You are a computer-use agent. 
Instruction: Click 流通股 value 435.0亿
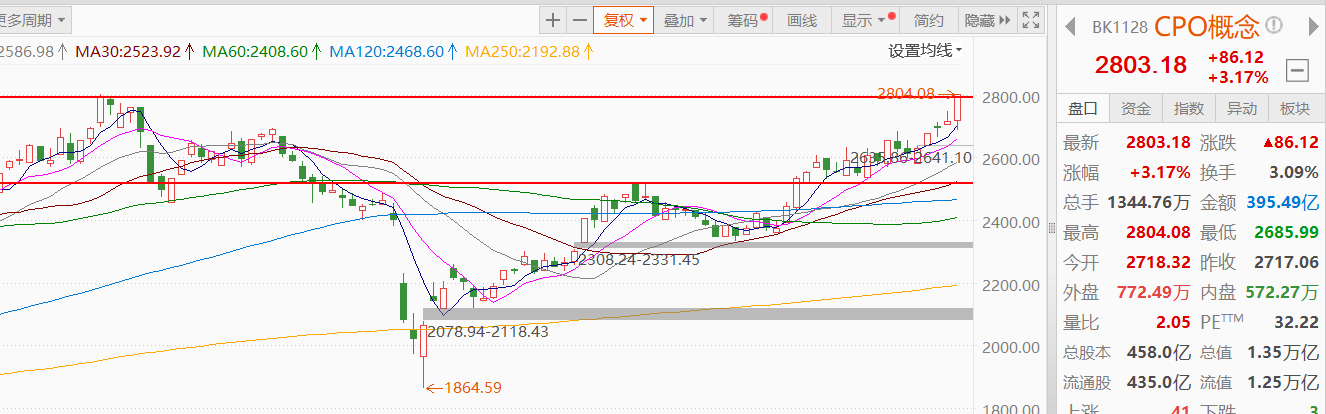click(x=1159, y=382)
